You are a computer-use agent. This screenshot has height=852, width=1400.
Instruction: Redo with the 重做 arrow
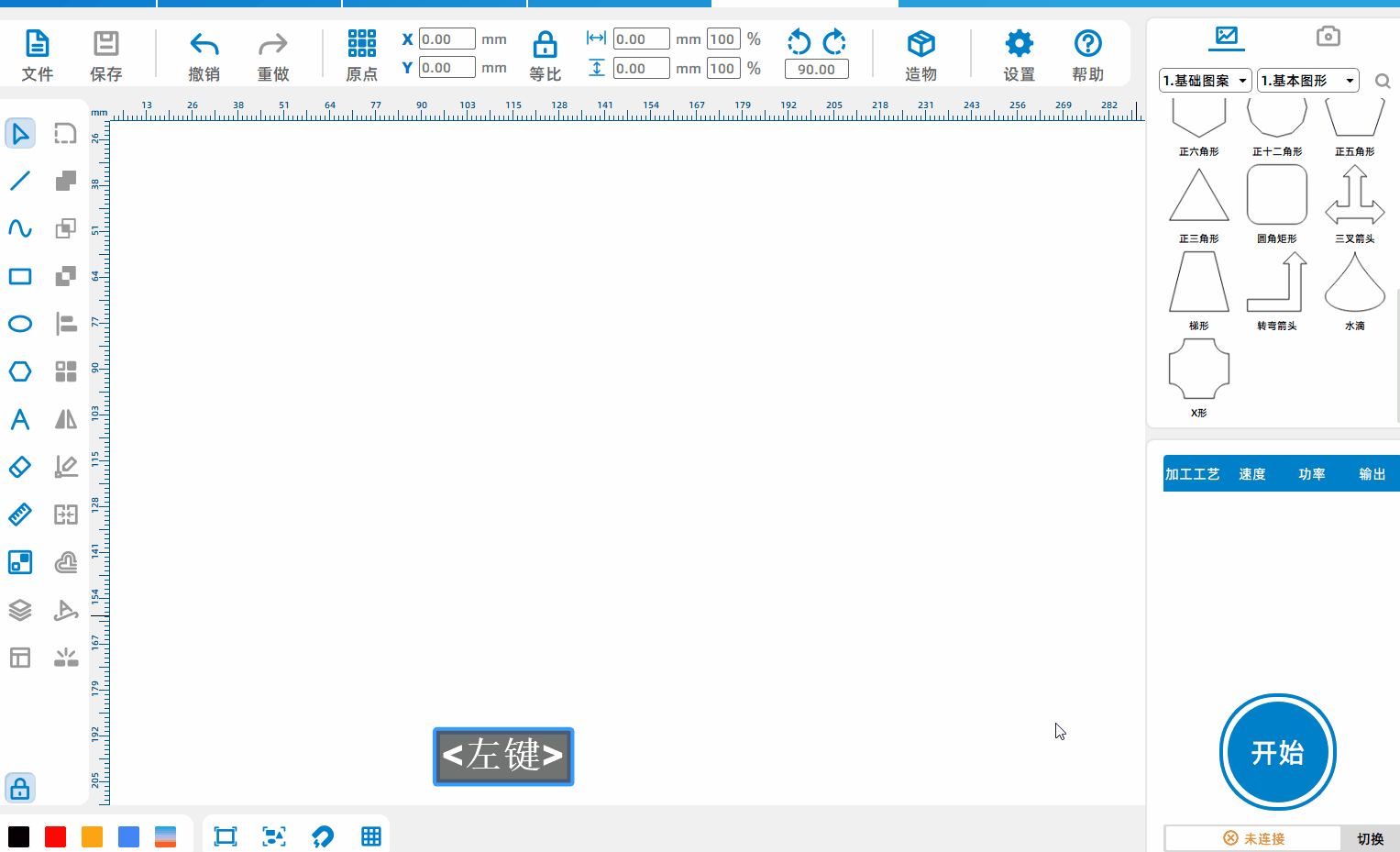click(x=272, y=44)
